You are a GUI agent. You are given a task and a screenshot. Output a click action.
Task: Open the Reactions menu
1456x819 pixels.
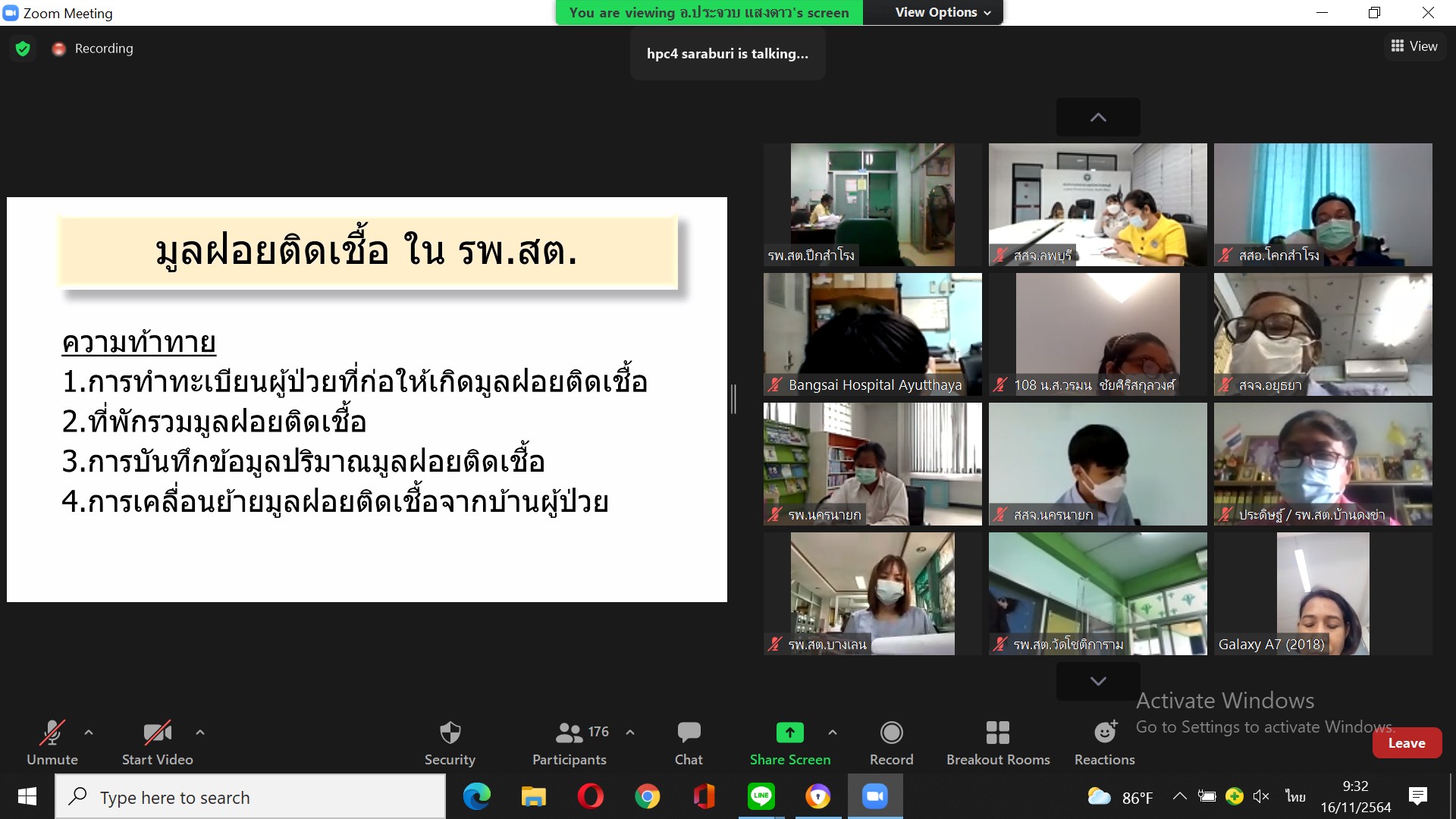tap(1105, 742)
